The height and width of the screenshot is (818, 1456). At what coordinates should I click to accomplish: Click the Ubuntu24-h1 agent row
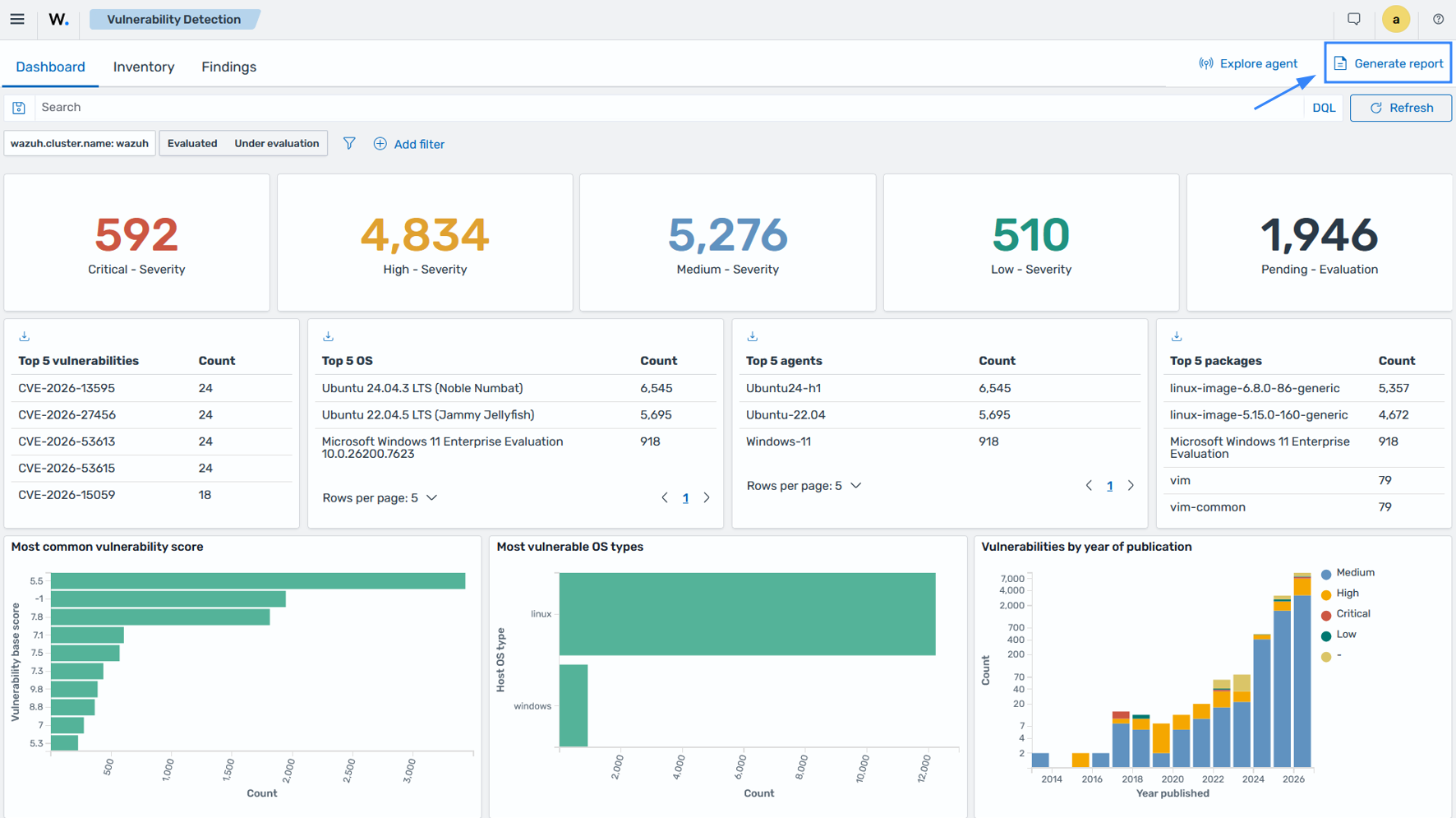(x=939, y=388)
